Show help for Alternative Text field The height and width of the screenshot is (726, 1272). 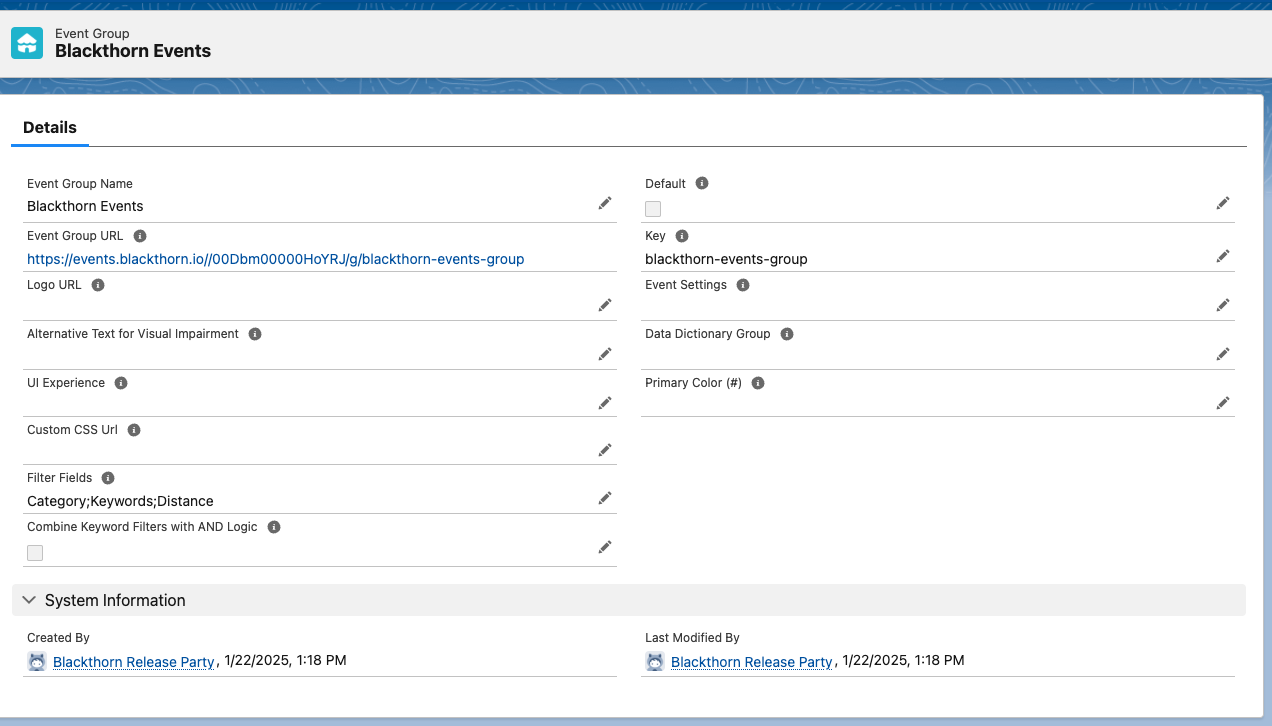point(255,334)
